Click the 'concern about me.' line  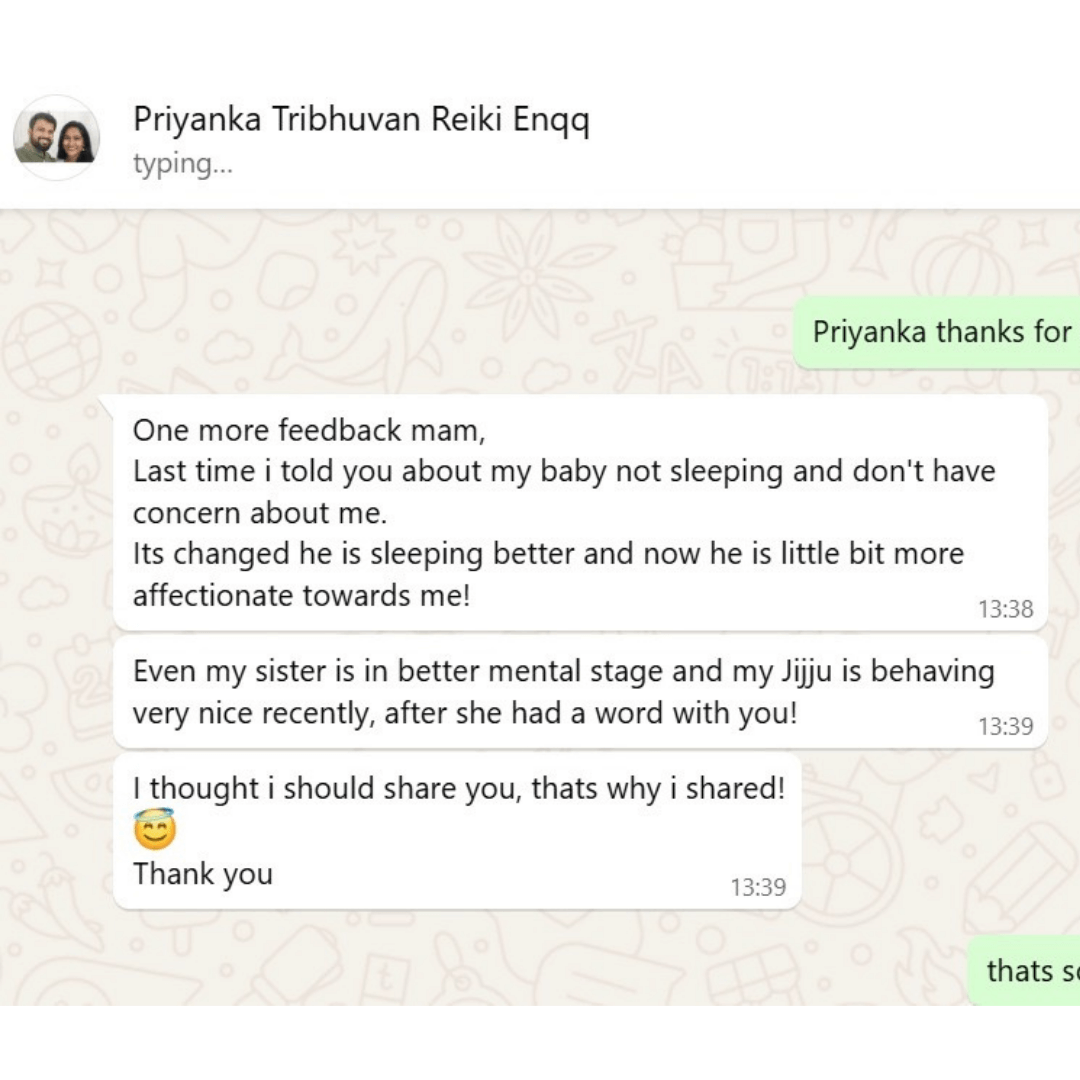pyautogui.click(x=259, y=513)
